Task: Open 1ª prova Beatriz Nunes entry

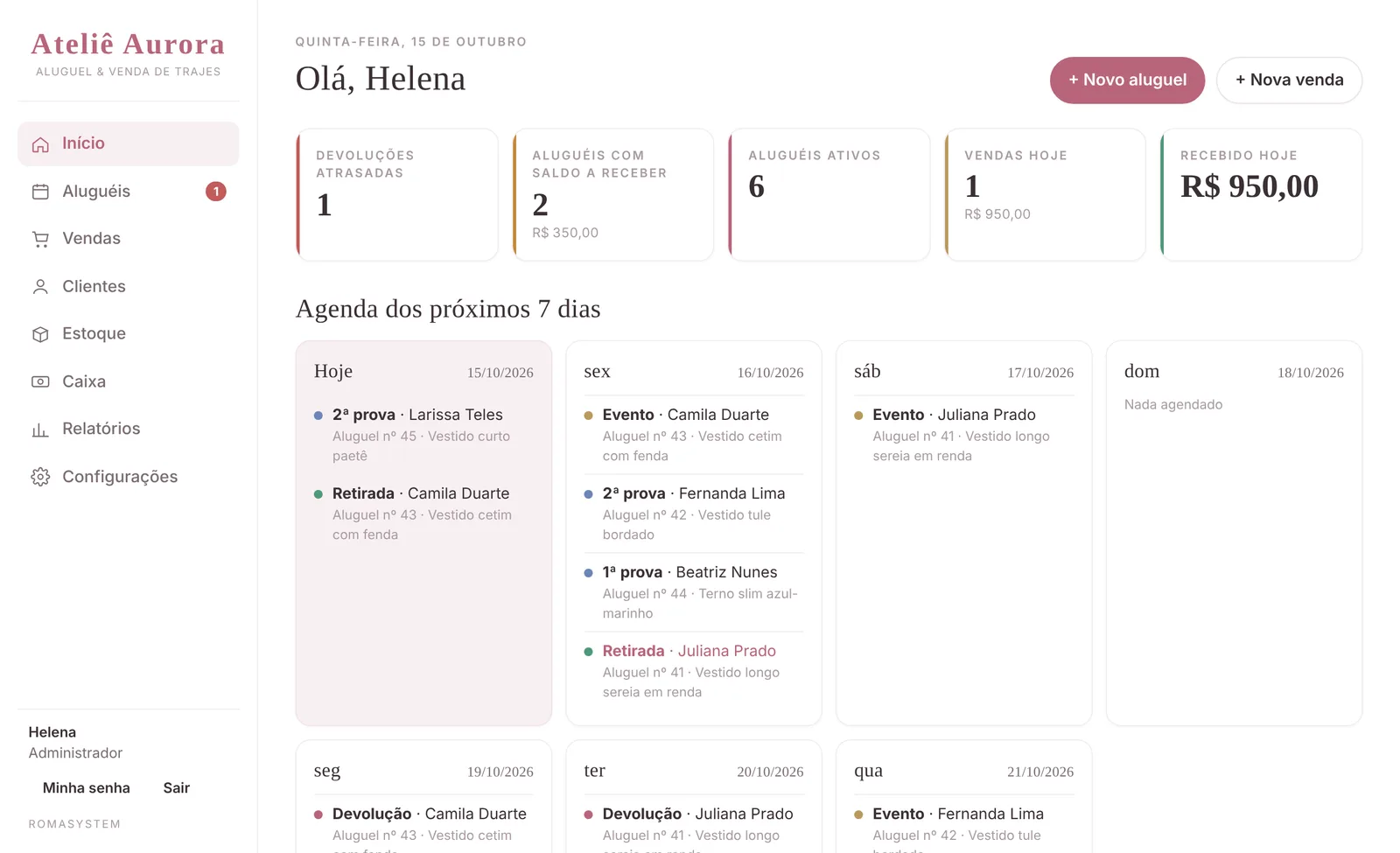Action: pyautogui.click(x=694, y=592)
